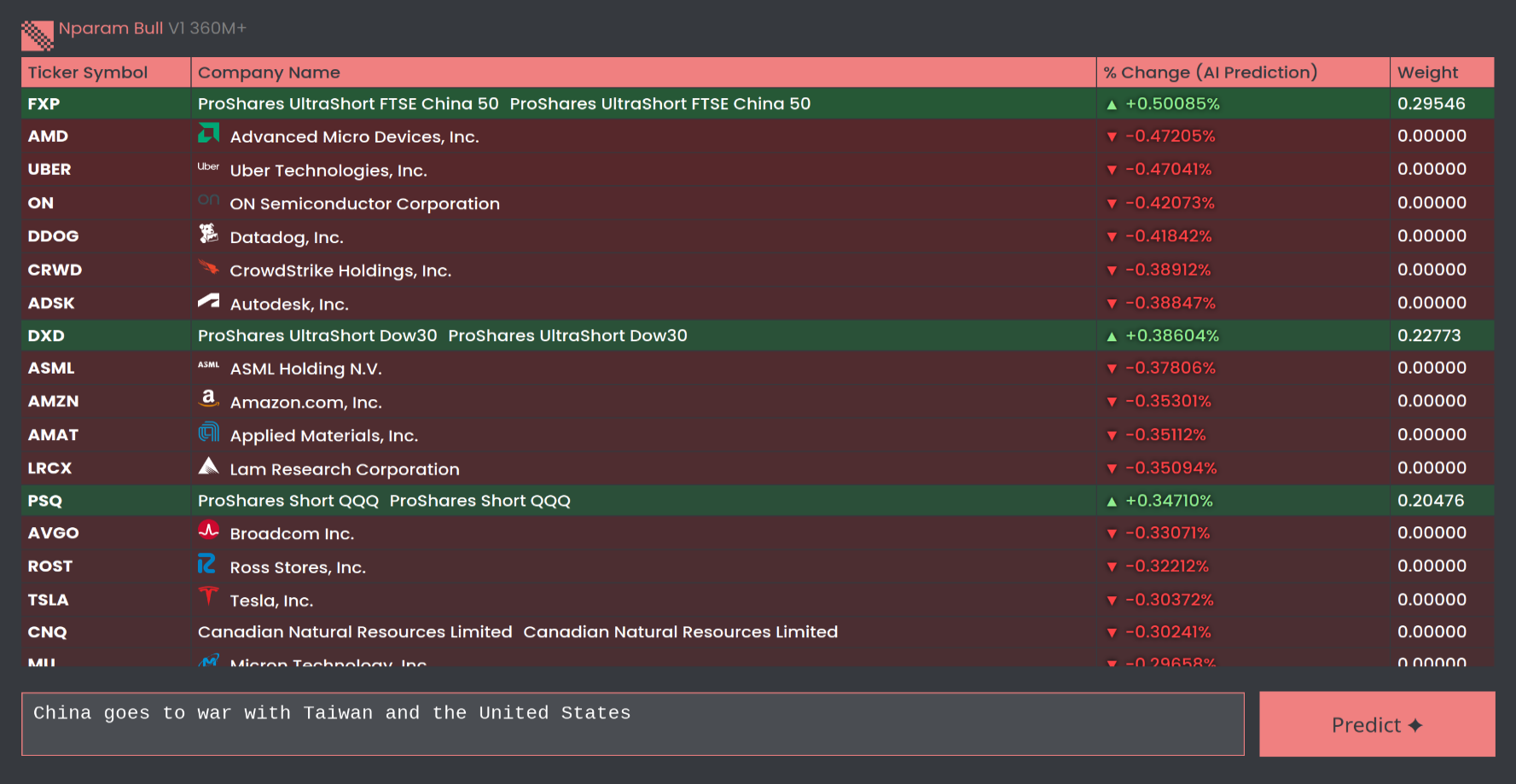1516x784 pixels.
Task: Click ON Semiconductor Corporation name
Action: [x=365, y=204]
